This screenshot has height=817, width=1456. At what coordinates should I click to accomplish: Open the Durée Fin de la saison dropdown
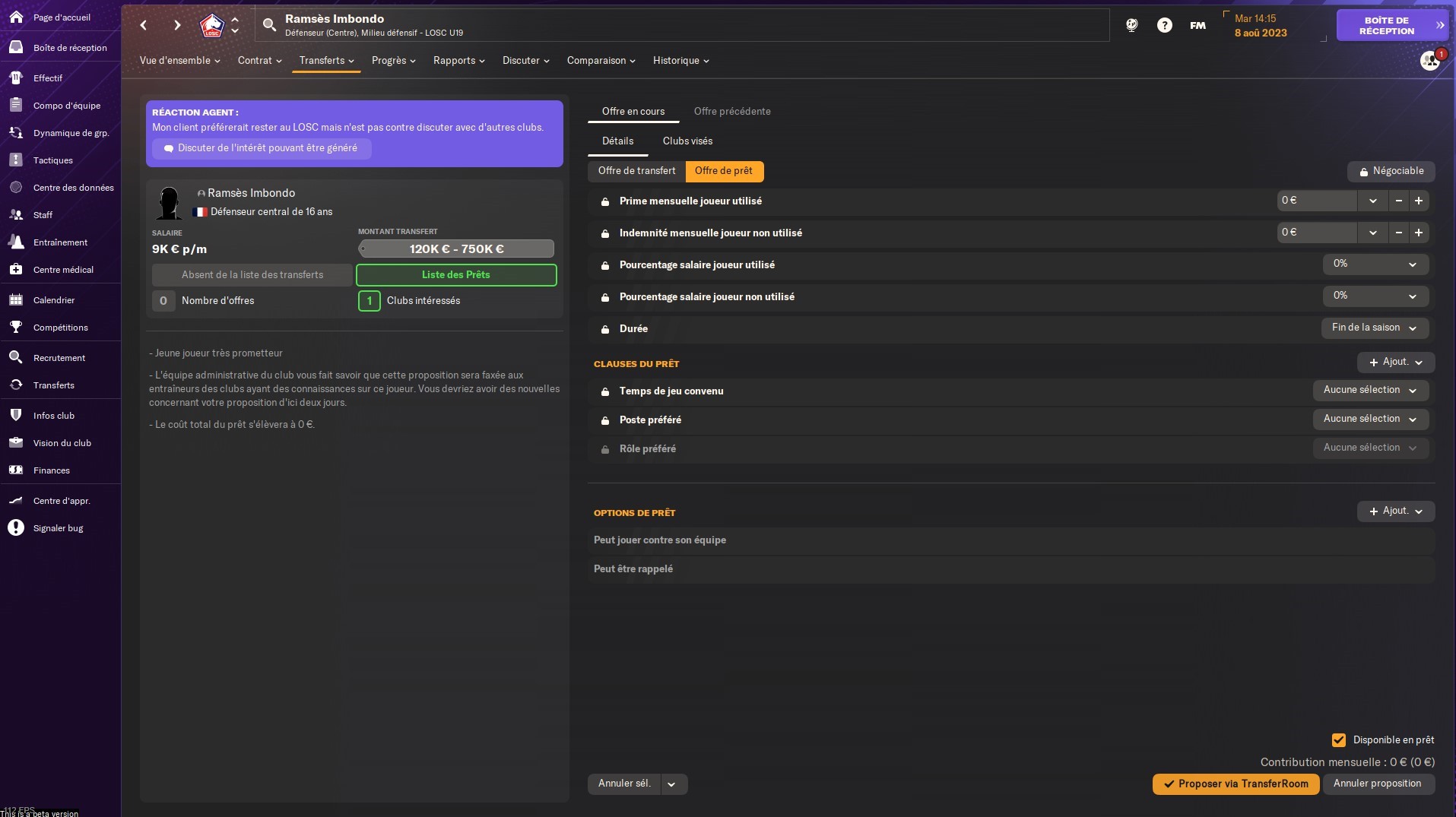1375,328
